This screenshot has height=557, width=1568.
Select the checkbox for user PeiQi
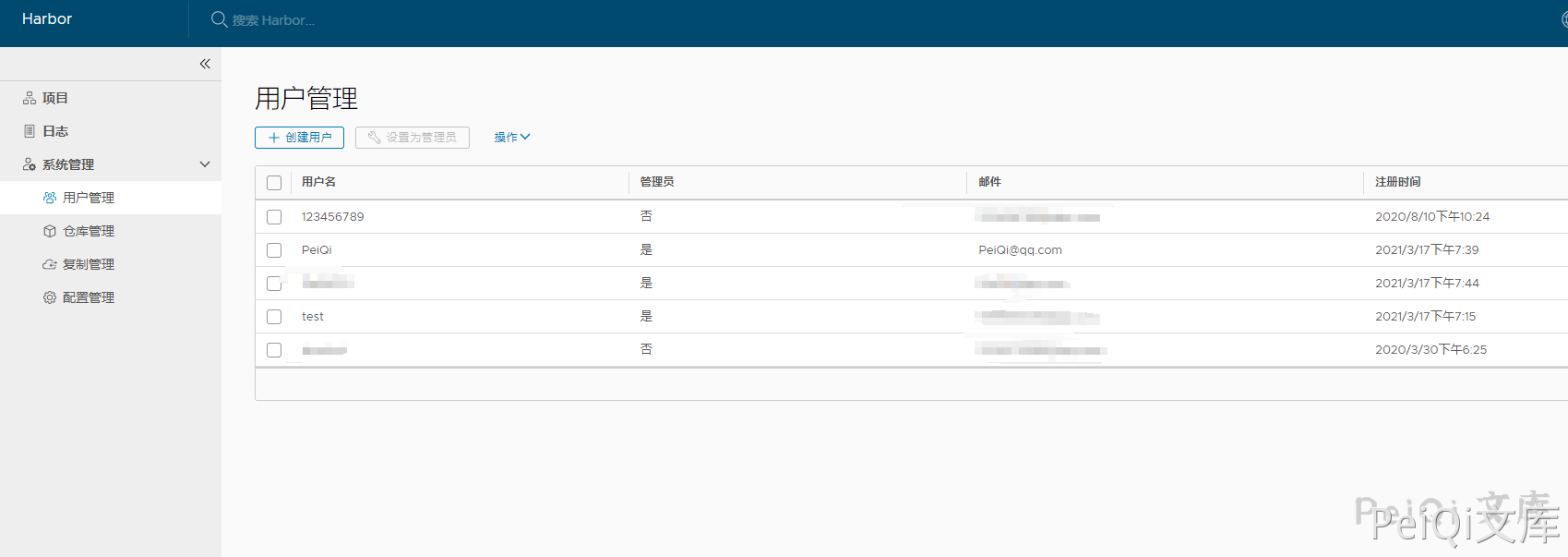coord(274,250)
